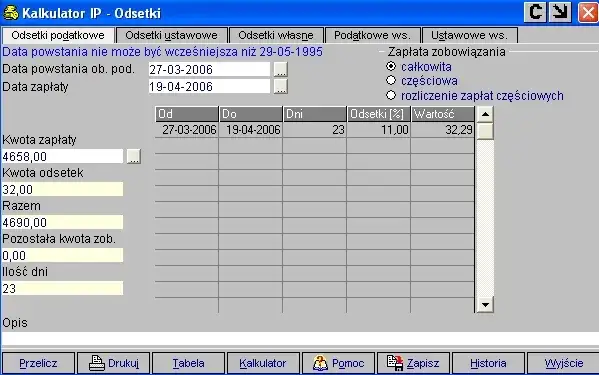
Task: Click the Od column header
Action: 186,114
